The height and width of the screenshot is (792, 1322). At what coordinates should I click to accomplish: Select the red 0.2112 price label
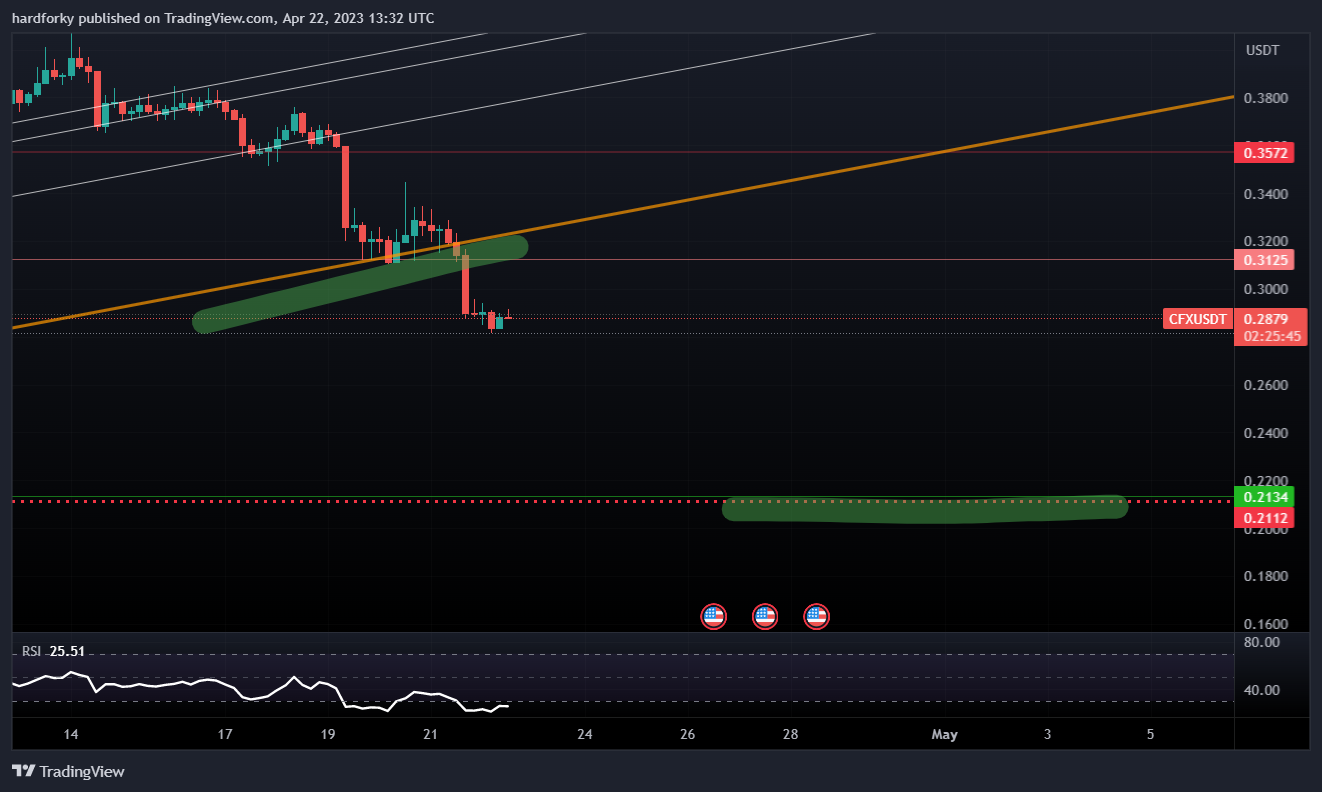pos(1265,518)
